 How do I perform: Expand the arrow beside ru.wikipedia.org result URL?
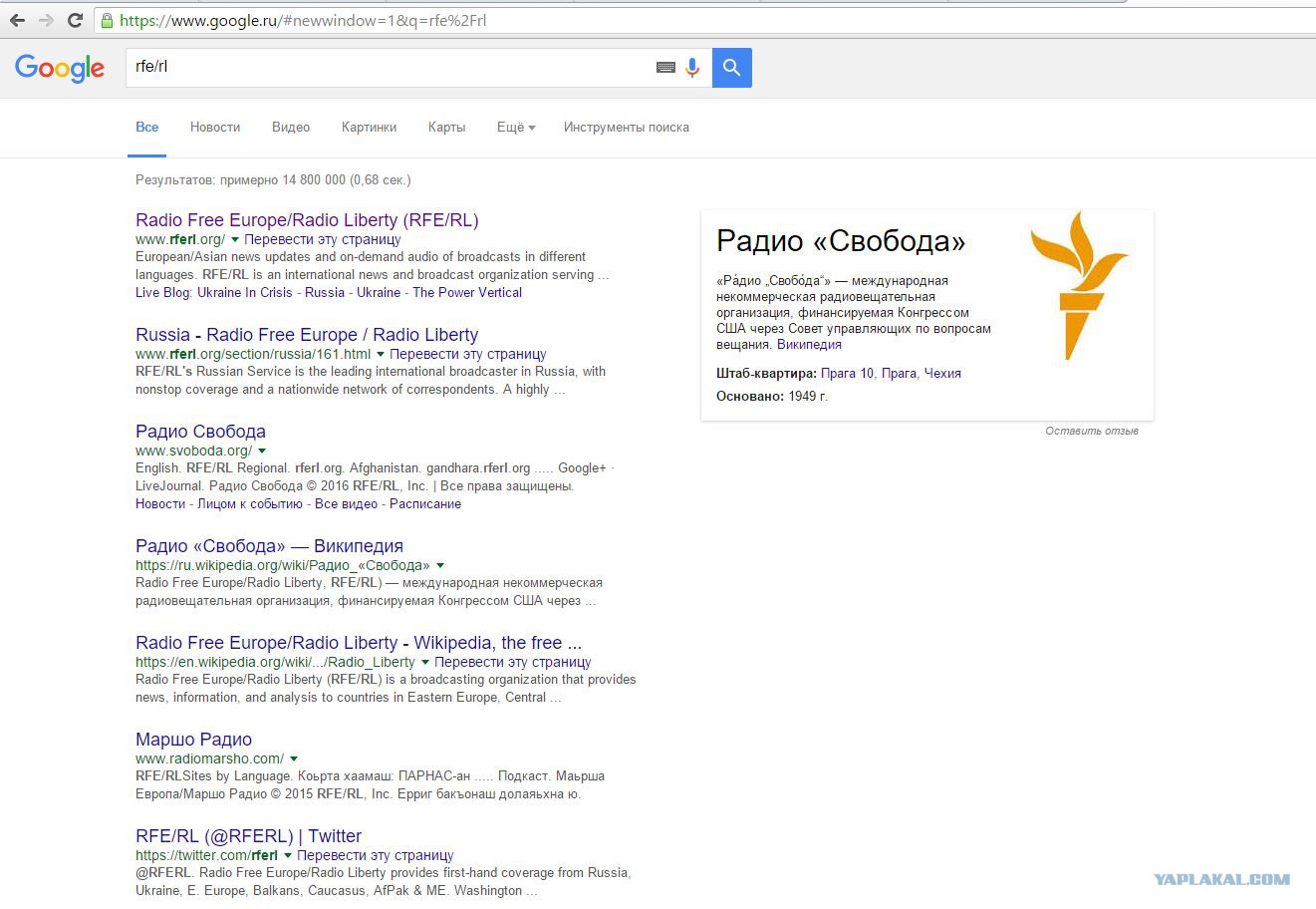(440, 566)
